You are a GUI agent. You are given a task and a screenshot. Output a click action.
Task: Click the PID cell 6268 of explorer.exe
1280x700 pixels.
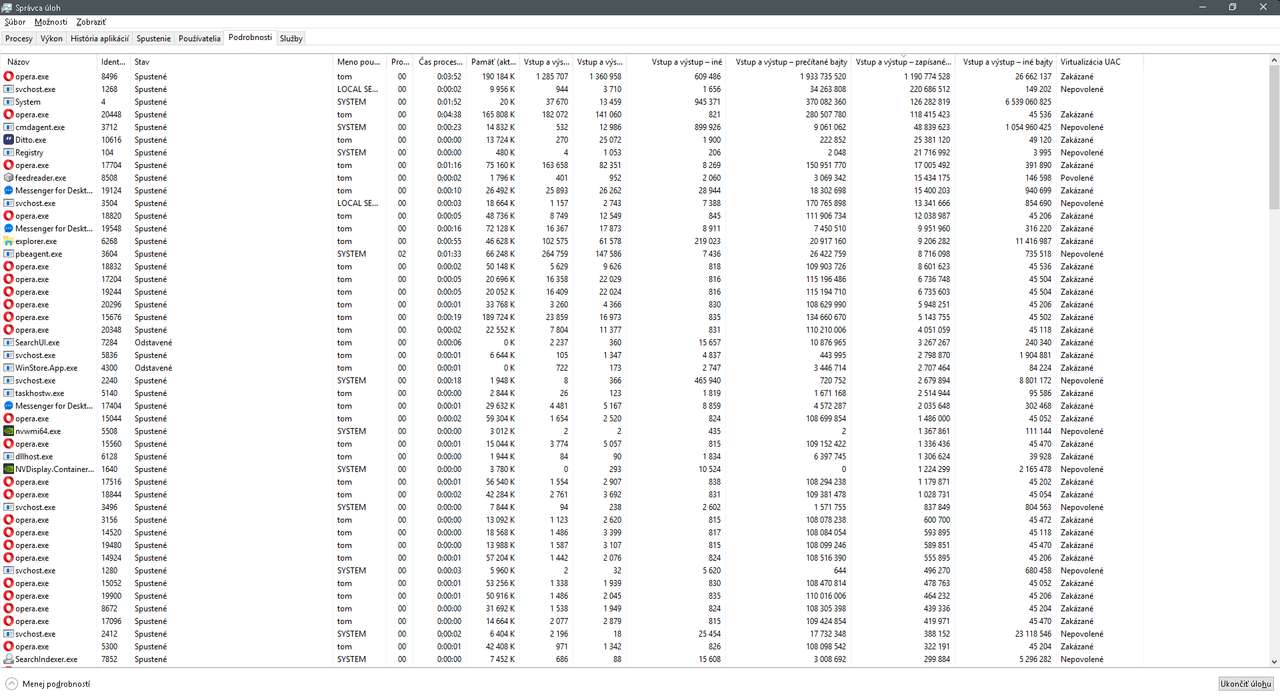pos(109,241)
